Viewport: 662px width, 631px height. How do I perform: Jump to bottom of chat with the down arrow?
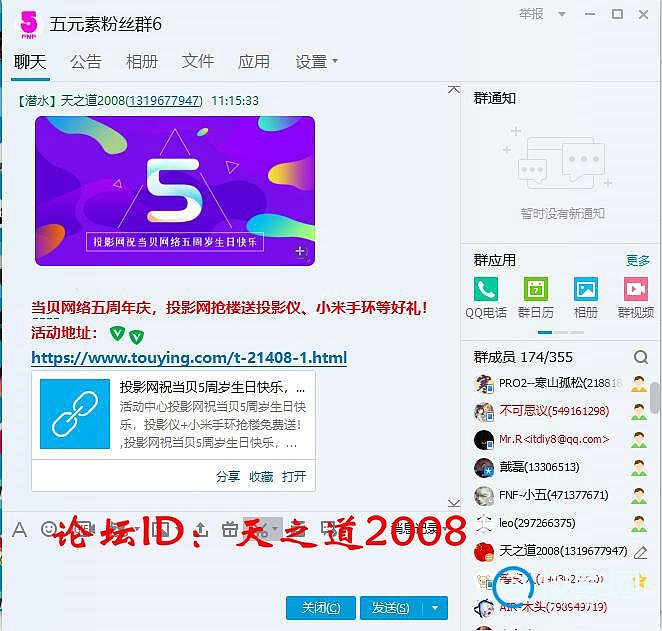pos(454,503)
